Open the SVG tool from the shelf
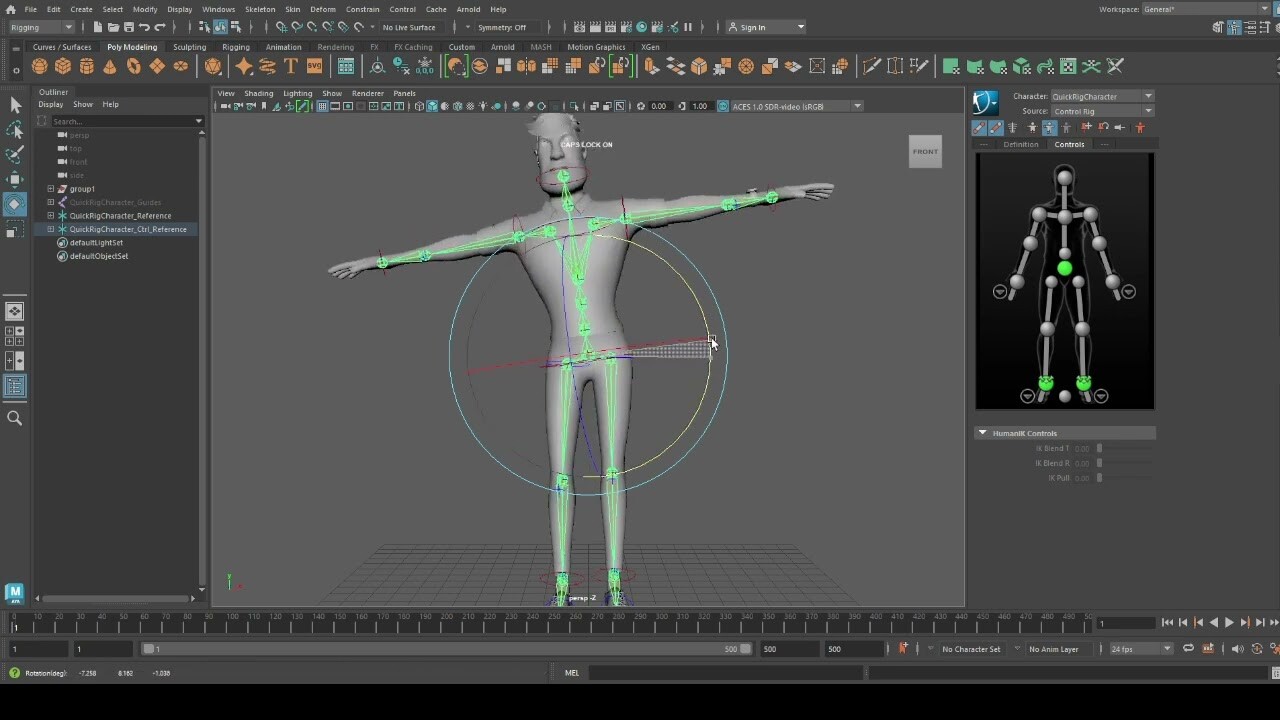The height and width of the screenshot is (720, 1280). pos(316,66)
